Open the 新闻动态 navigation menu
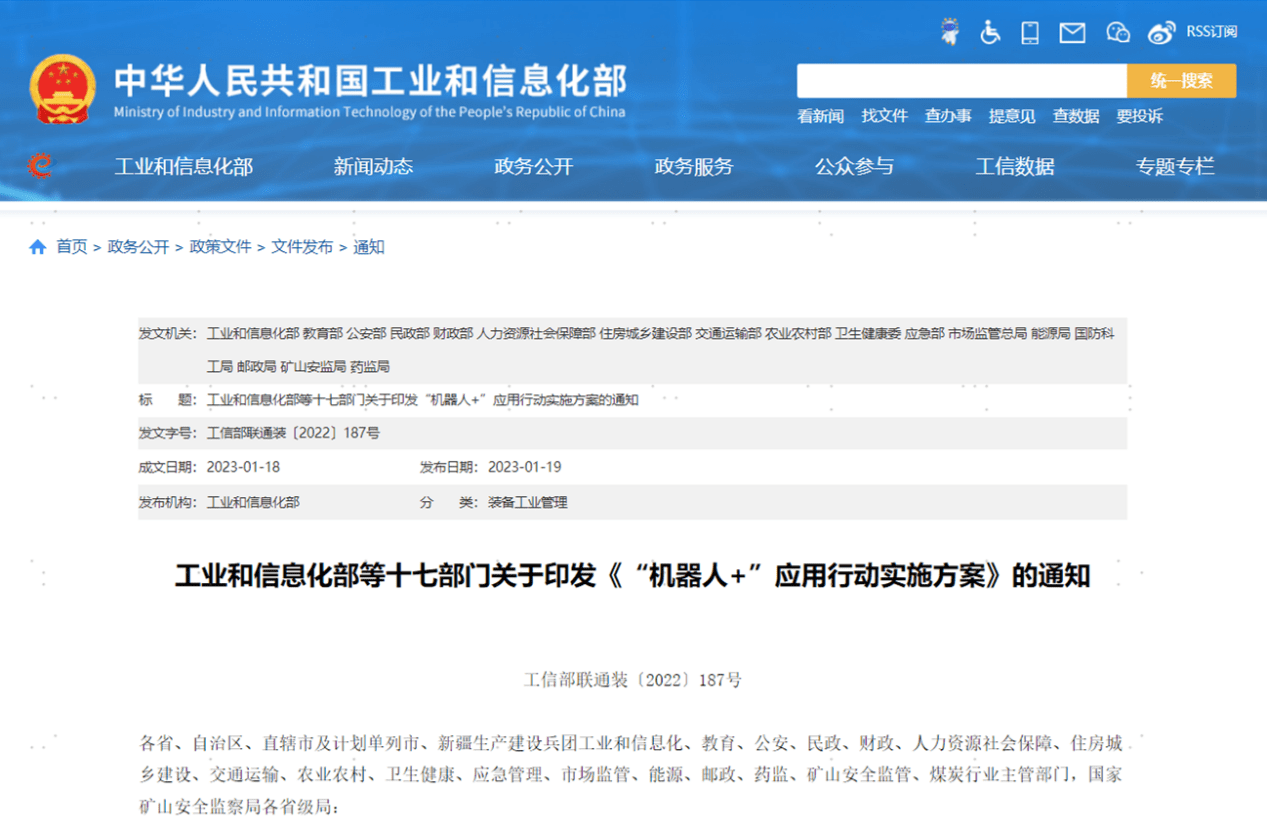This screenshot has height=832, width=1267. [x=373, y=167]
